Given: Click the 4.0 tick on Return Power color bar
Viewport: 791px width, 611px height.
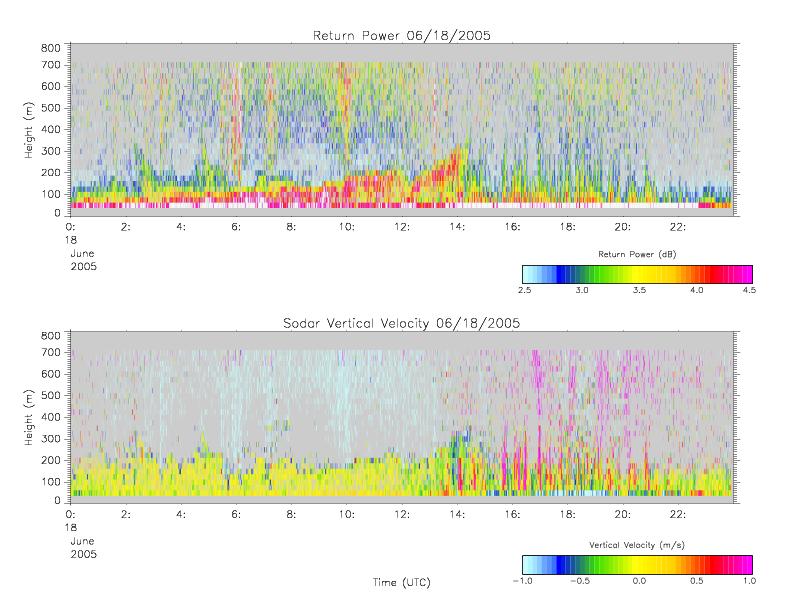Looking at the screenshot, I should click(x=697, y=290).
